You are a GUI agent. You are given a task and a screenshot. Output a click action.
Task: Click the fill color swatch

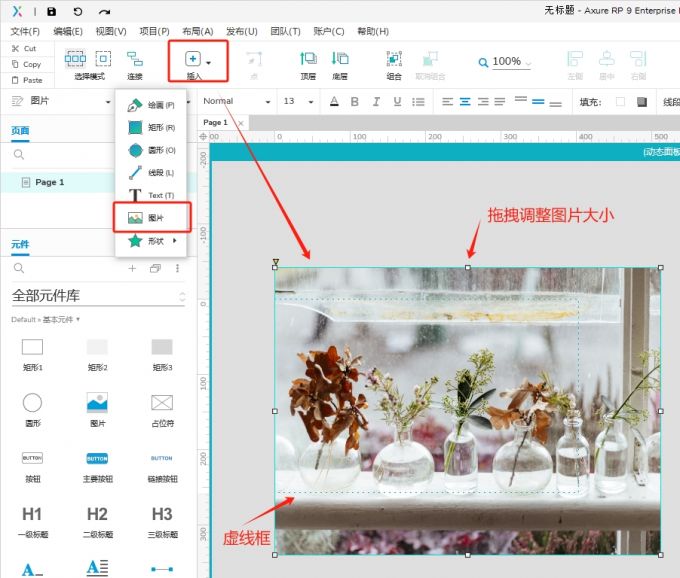tap(621, 102)
